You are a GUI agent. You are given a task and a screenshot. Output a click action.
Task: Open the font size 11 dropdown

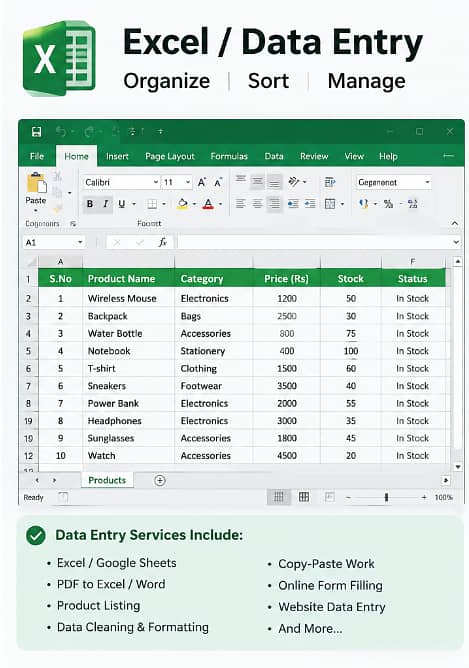click(x=188, y=182)
